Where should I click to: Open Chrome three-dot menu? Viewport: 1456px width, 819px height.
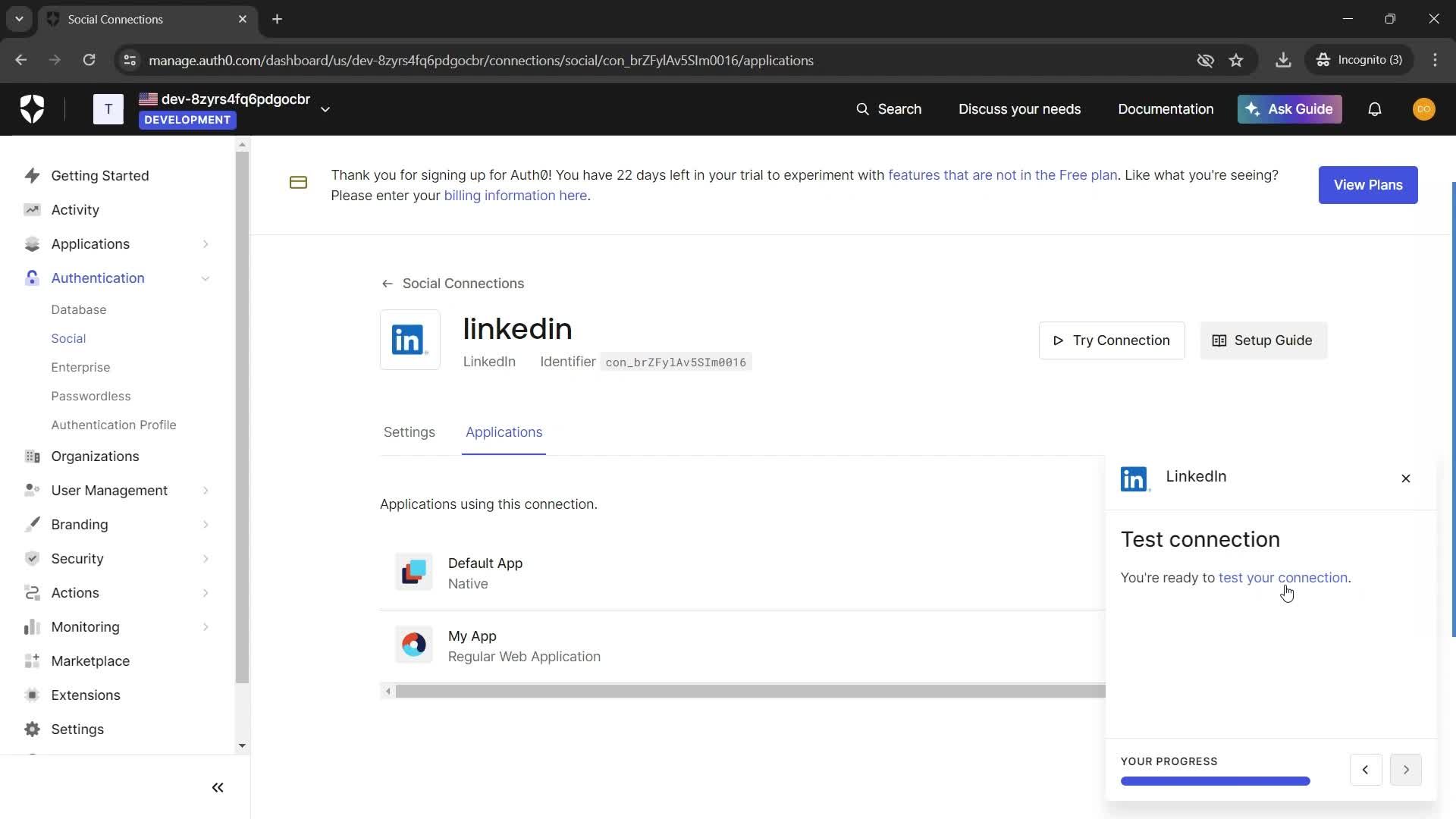pyautogui.click(x=1435, y=60)
